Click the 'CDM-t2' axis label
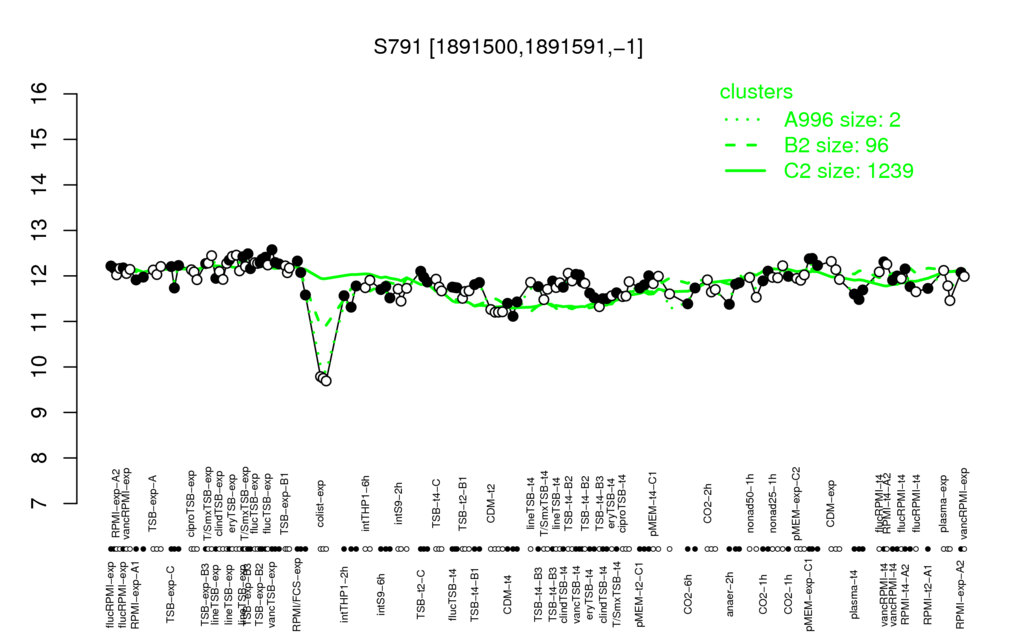Screen dimensions: 1024x640 click(x=492, y=504)
